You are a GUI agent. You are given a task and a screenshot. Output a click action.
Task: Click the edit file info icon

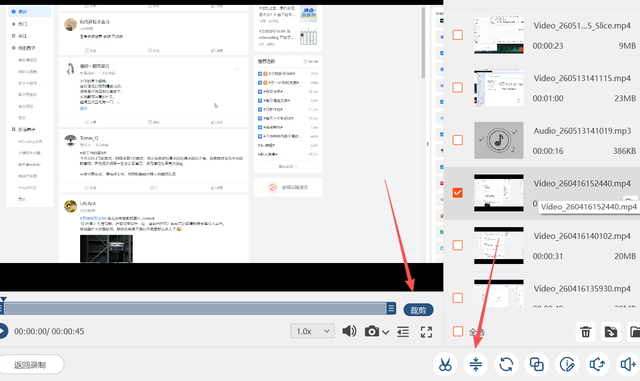point(567,364)
